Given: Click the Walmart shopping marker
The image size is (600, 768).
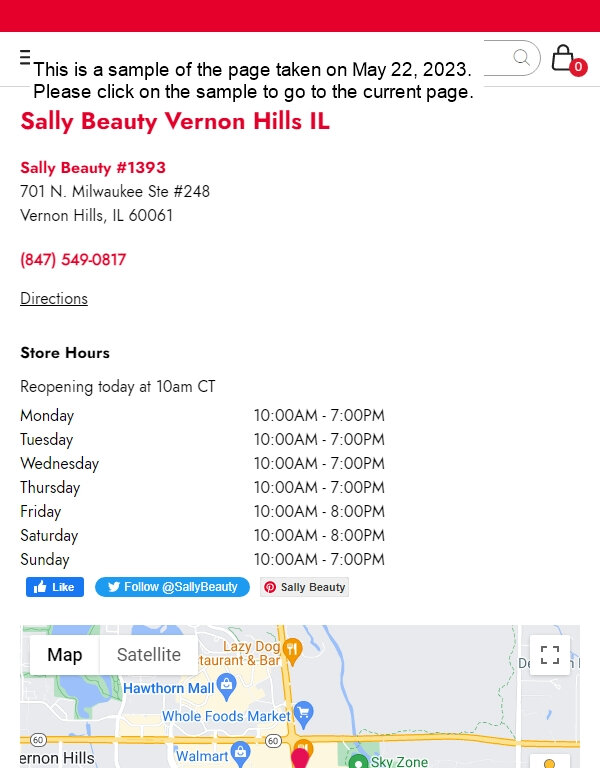Looking at the screenshot, I should pos(240,751).
